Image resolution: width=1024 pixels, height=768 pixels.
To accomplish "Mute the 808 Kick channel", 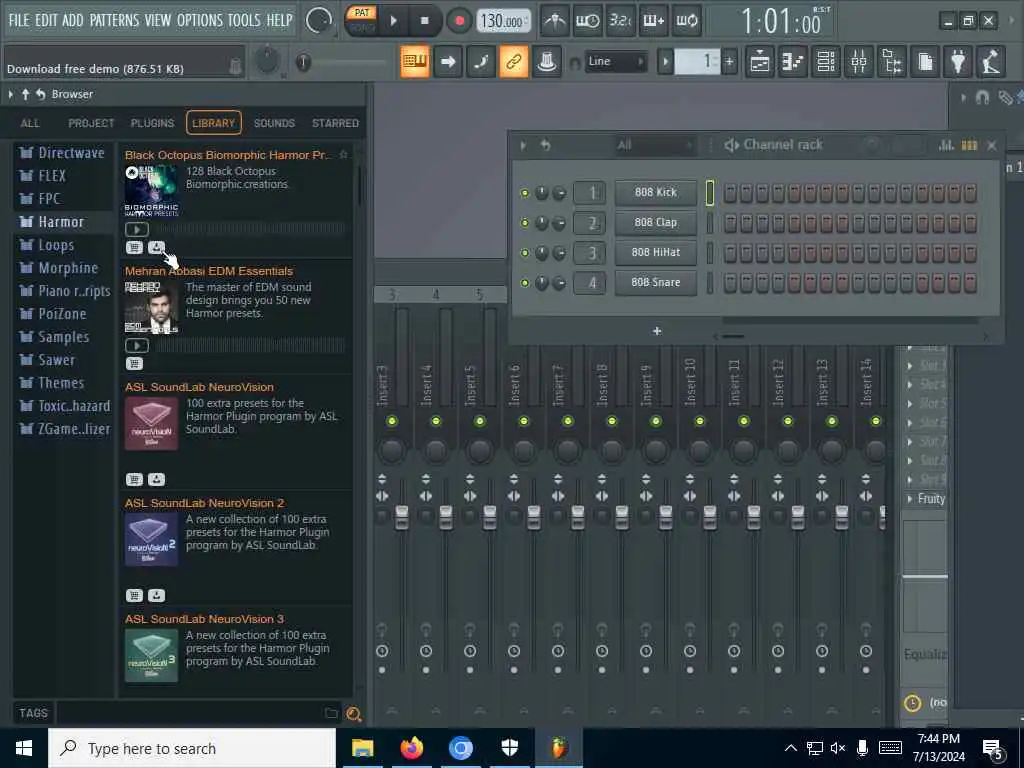I will pos(524,193).
